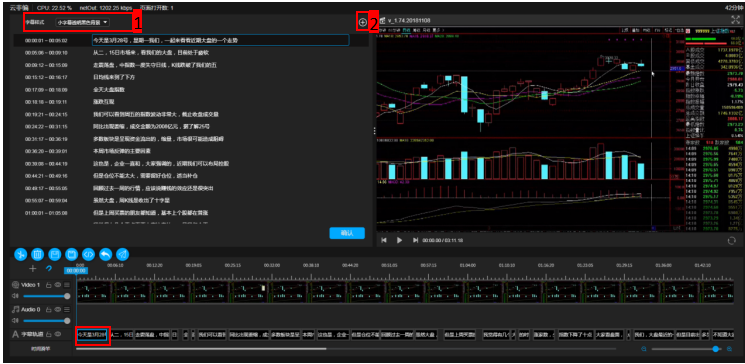Click the trash delete icon
The width and height of the screenshot is (745, 364).
pos(38,254)
